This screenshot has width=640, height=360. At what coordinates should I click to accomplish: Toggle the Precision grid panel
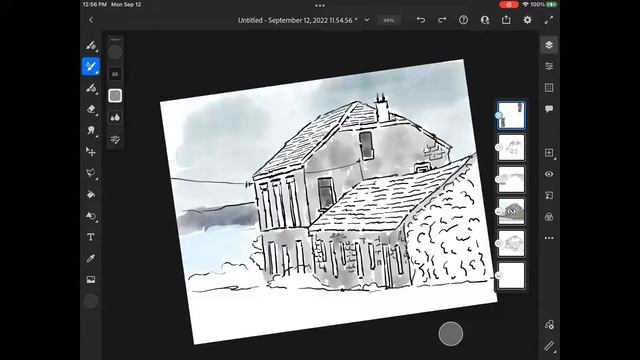pyautogui.click(x=549, y=87)
